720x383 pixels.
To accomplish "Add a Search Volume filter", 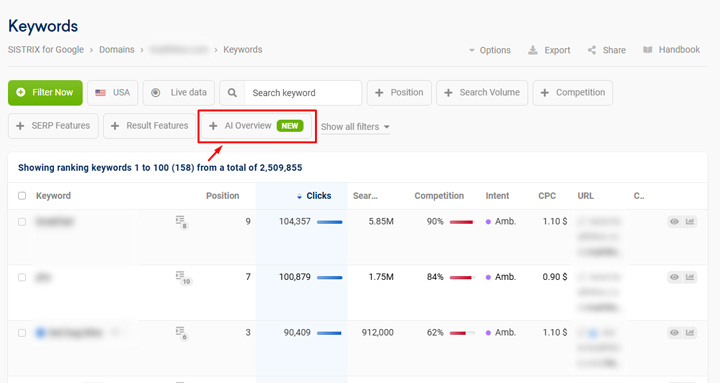I will [482, 93].
